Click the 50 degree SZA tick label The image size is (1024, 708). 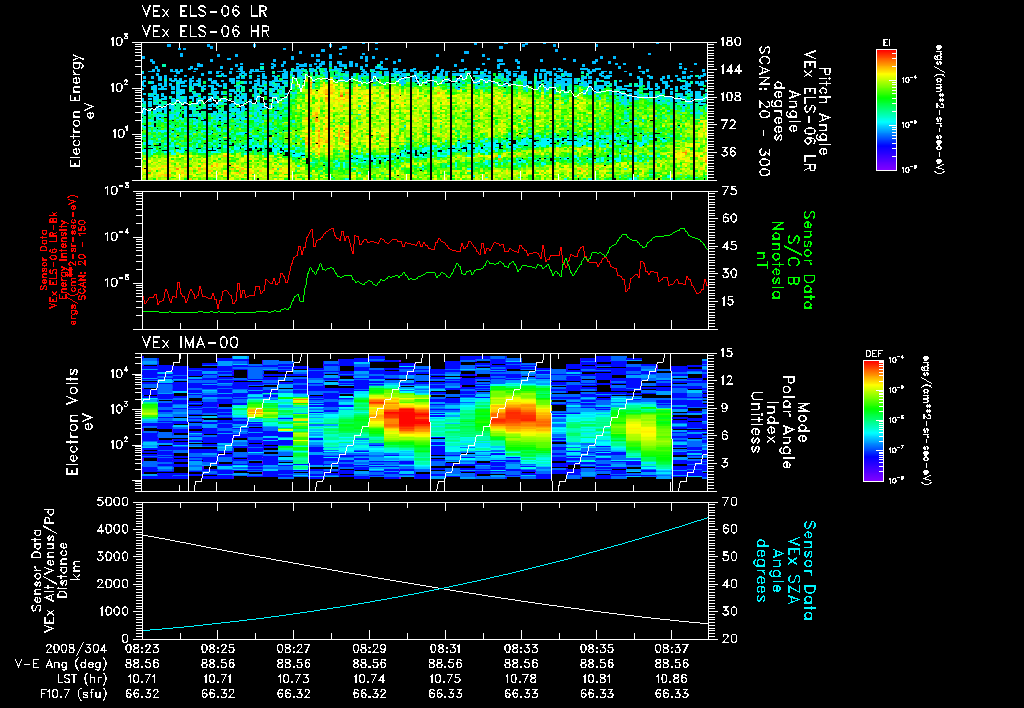[x=729, y=556]
